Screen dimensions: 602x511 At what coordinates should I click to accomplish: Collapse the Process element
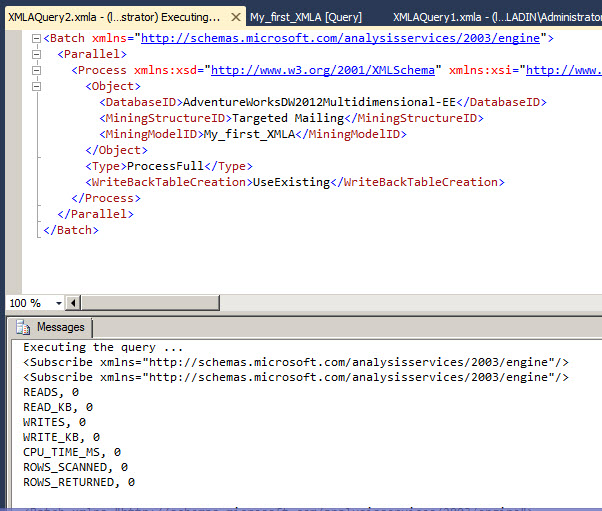click(x=36, y=70)
